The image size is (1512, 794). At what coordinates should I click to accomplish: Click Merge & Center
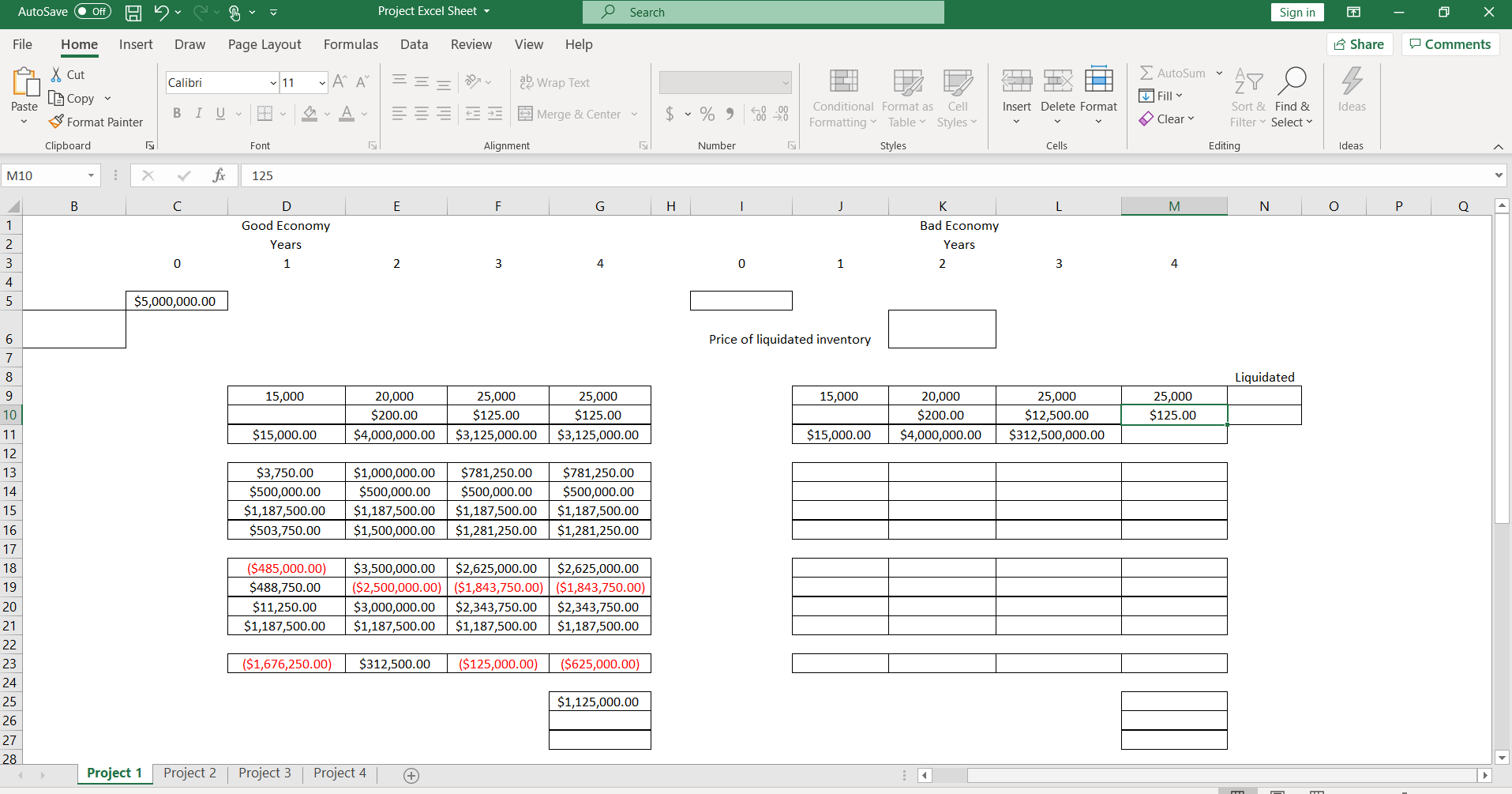[x=569, y=114]
